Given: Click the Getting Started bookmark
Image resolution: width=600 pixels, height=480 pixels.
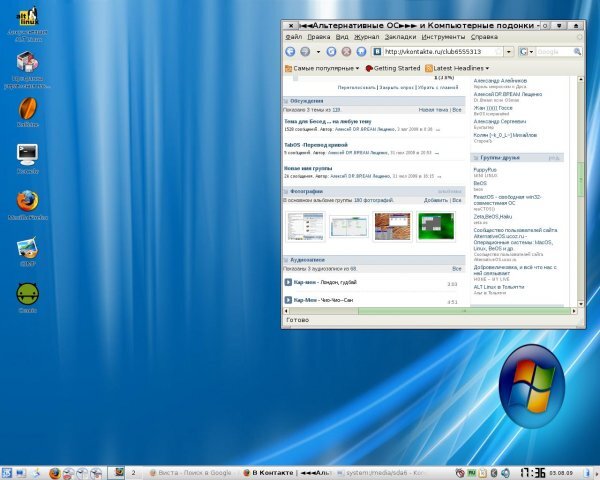Looking at the screenshot, I should coord(393,68).
